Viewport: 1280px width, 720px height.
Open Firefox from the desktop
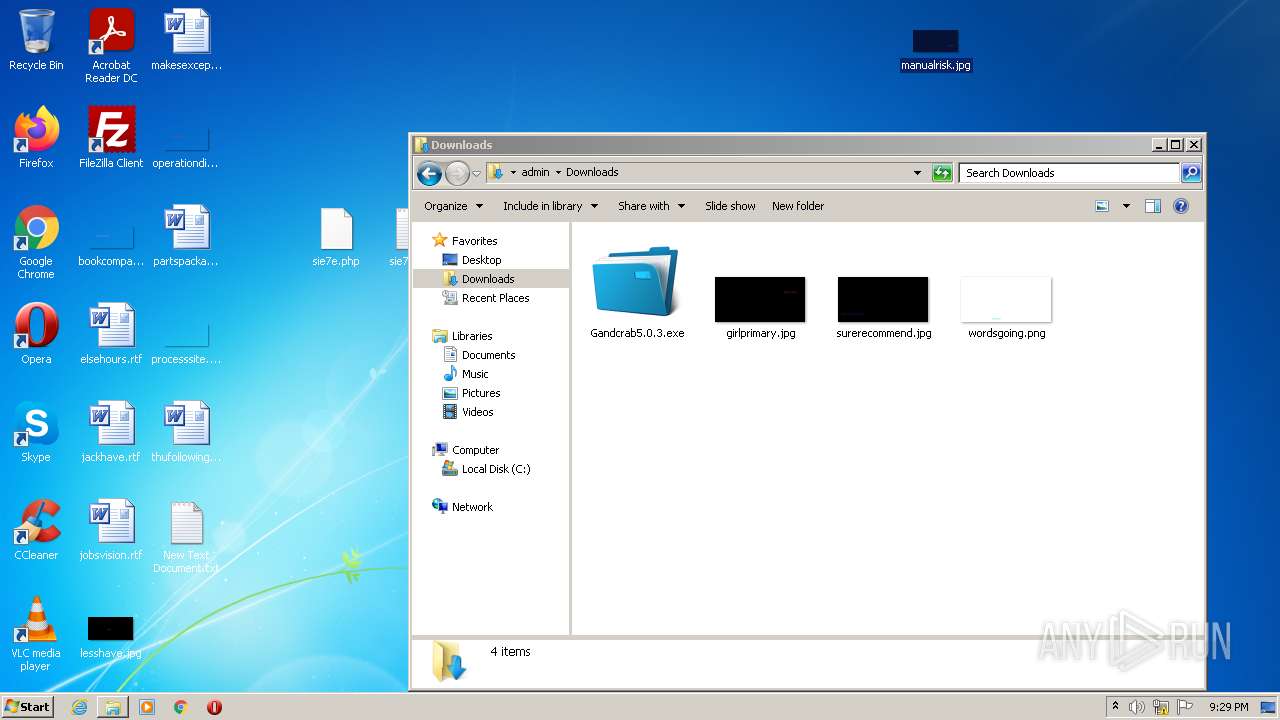pyautogui.click(x=36, y=138)
